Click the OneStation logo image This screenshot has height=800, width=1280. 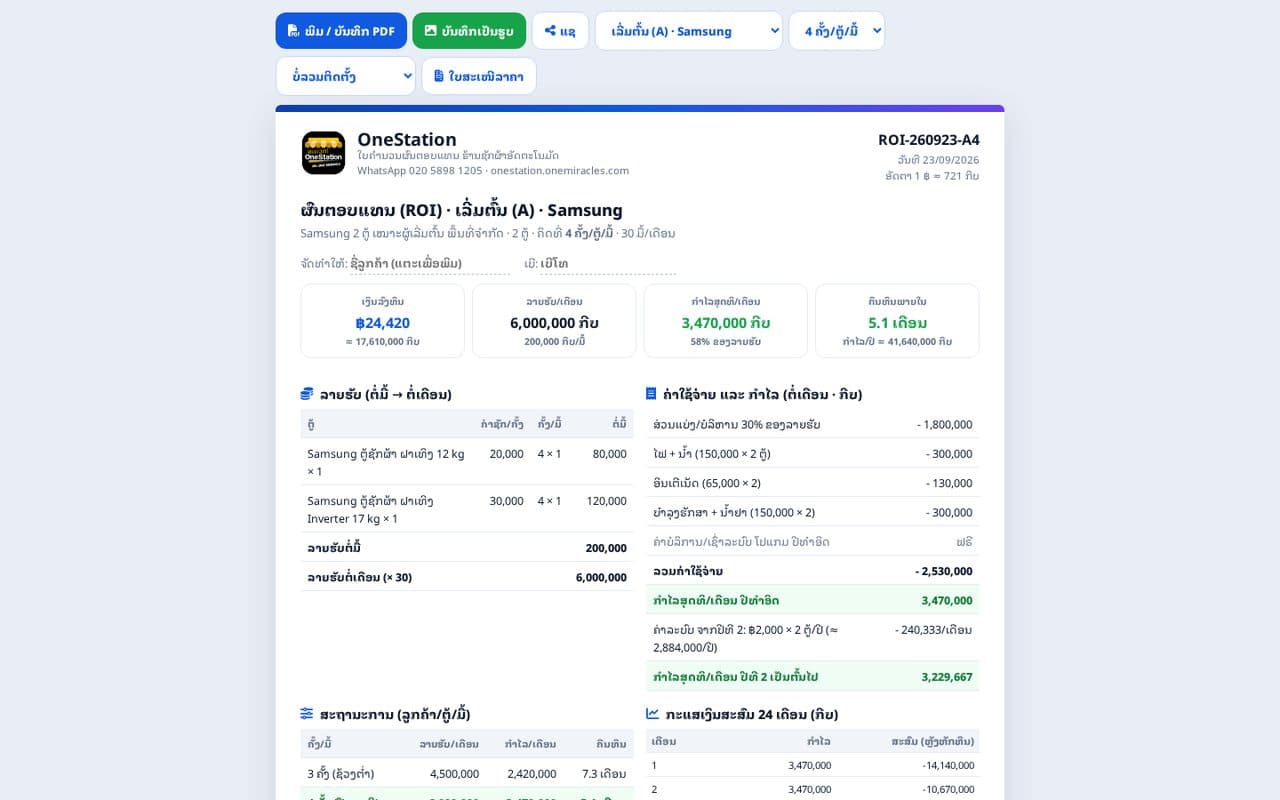click(323, 153)
